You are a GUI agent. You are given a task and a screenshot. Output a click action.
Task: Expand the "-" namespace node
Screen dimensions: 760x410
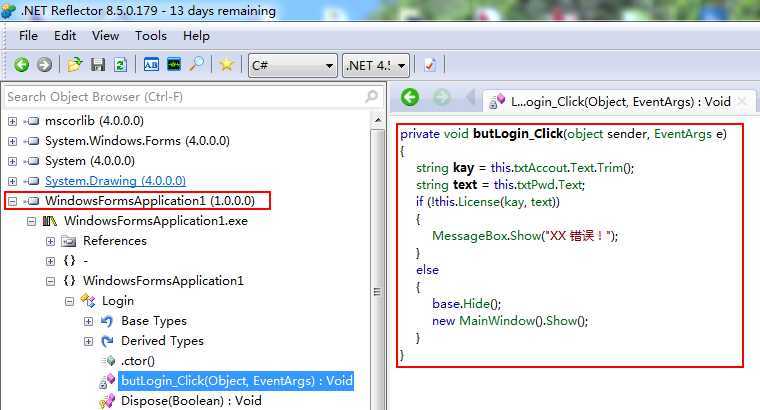pyautogui.click(x=50, y=261)
